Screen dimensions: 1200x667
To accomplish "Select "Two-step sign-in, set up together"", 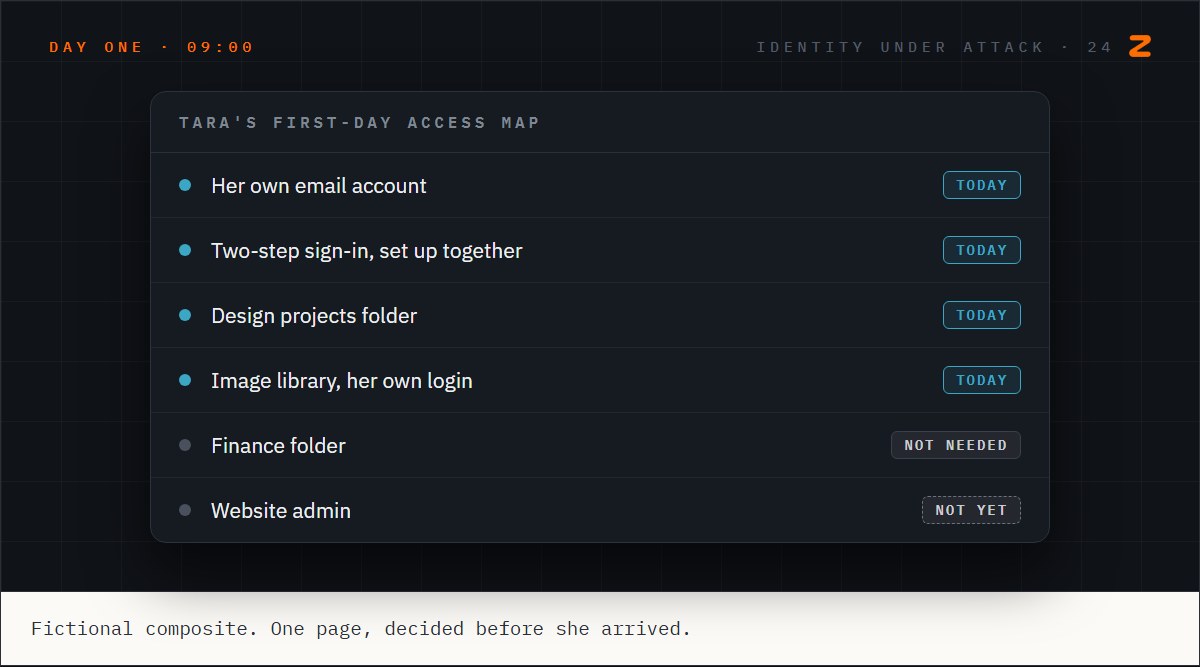I will pyautogui.click(x=367, y=251).
